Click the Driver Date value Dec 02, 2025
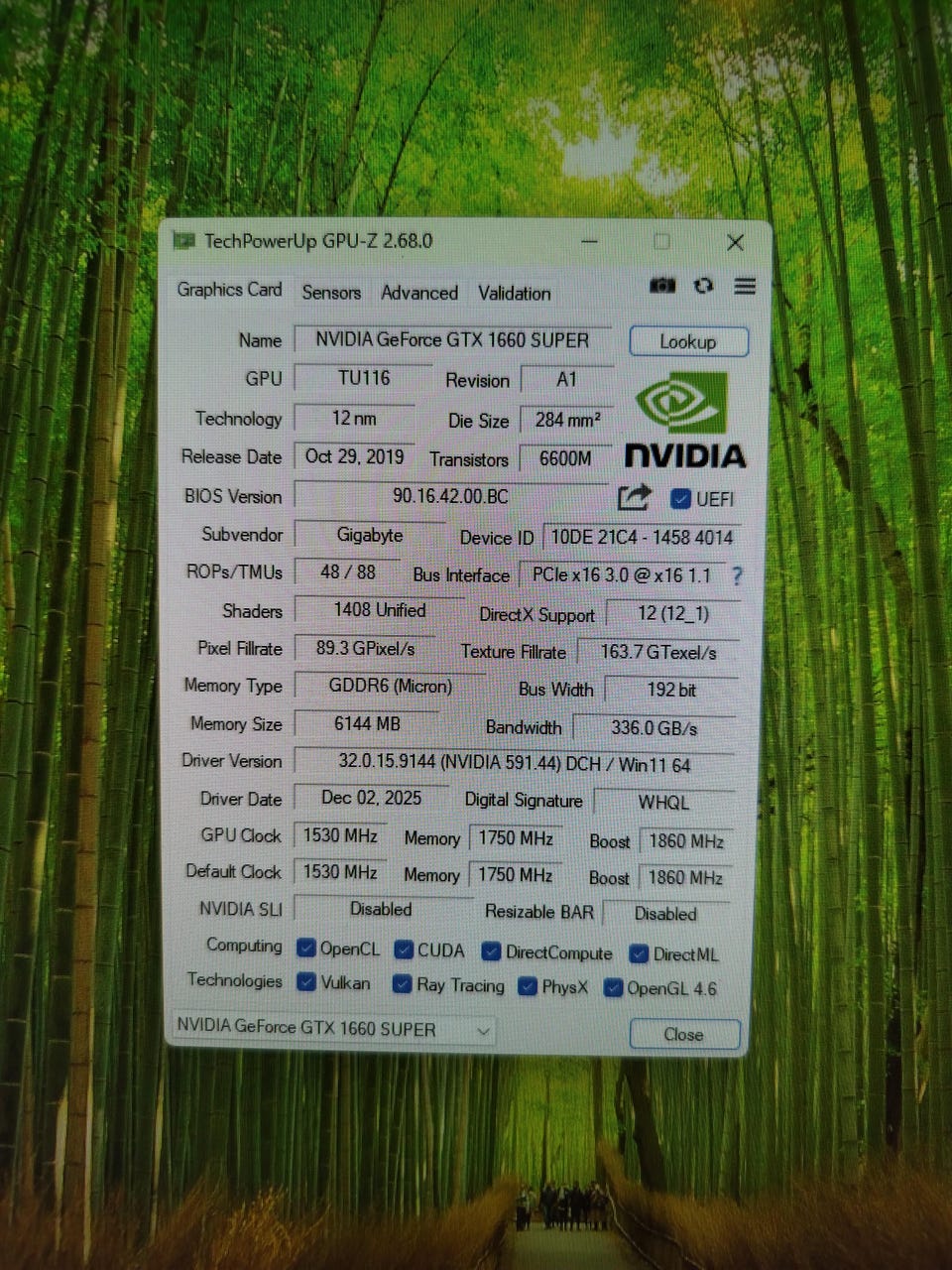The height and width of the screenshot is (1270, 952). tap(372, 799)
